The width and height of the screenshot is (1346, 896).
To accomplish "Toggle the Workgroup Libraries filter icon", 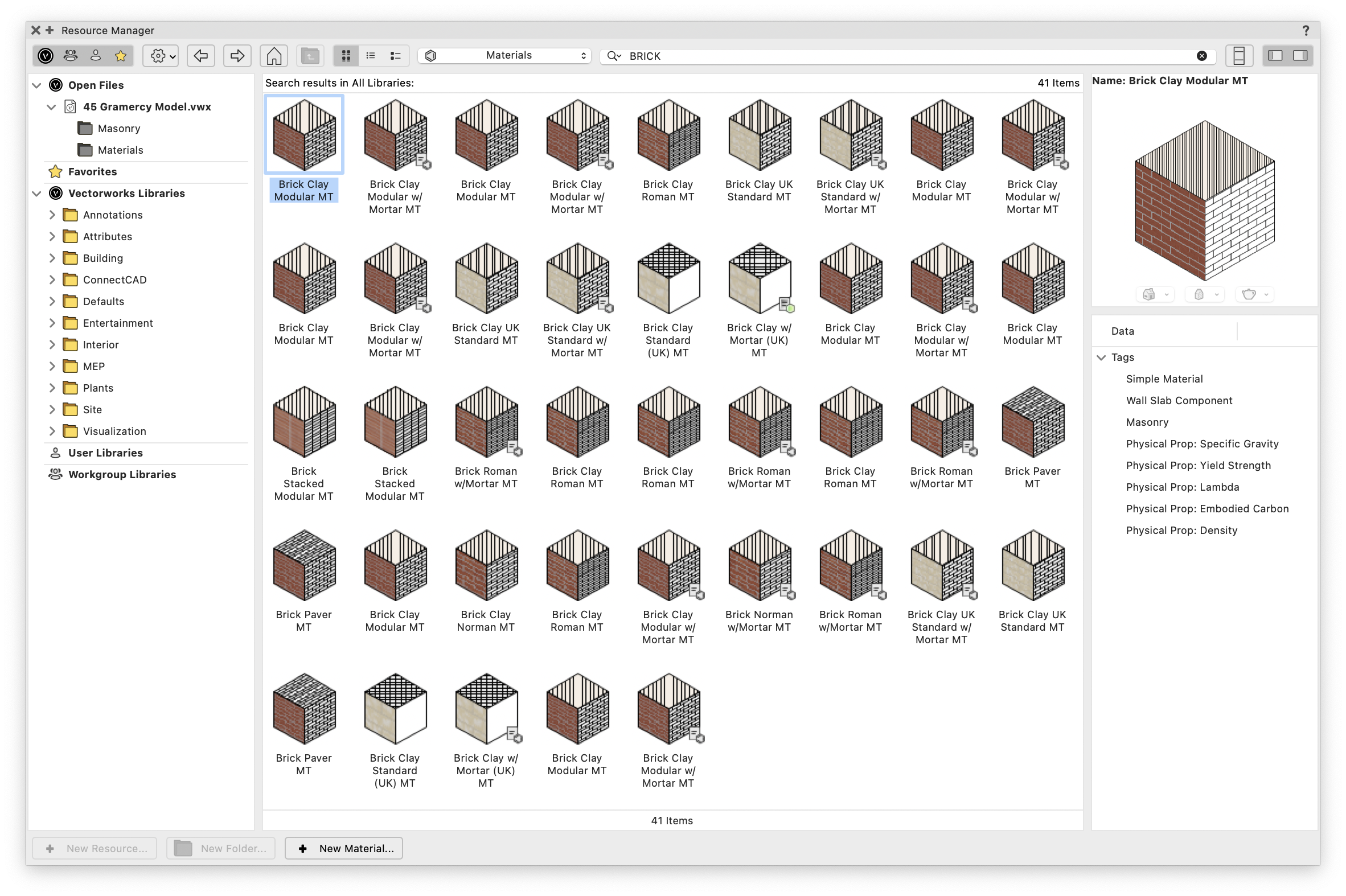I will point(71,55).
